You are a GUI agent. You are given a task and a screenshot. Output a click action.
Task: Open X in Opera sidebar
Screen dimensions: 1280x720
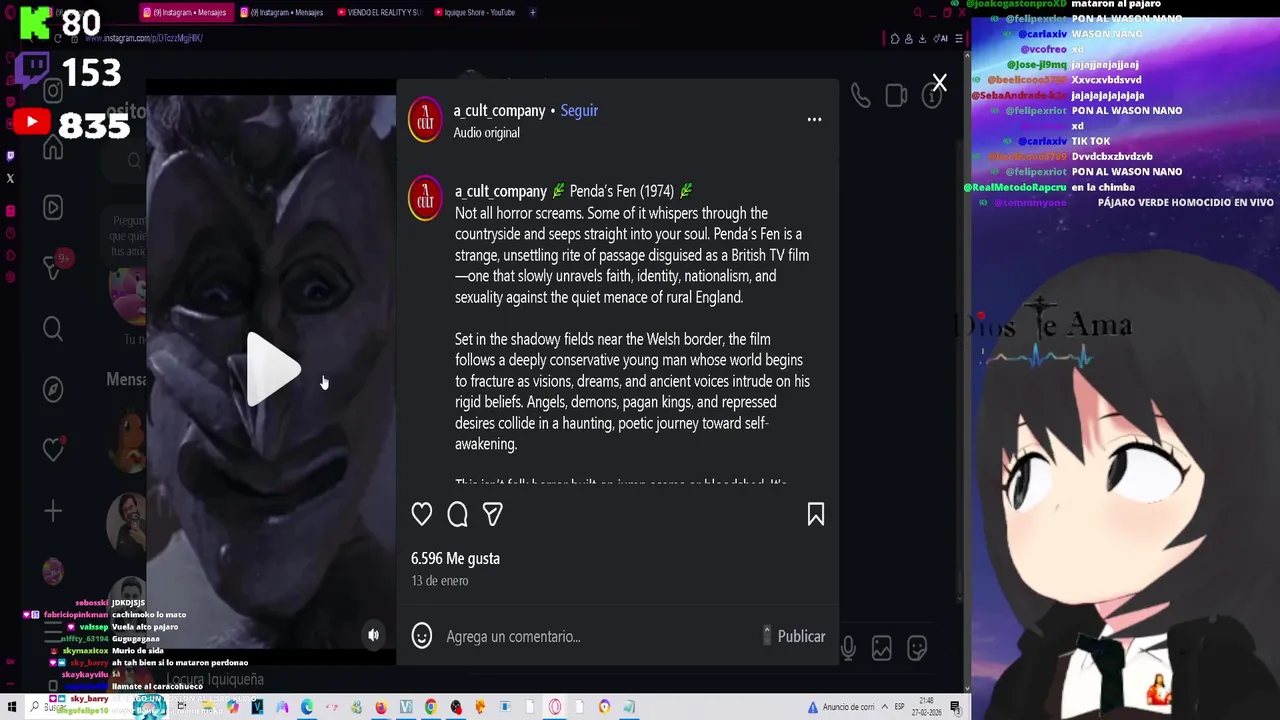[10, 179]
